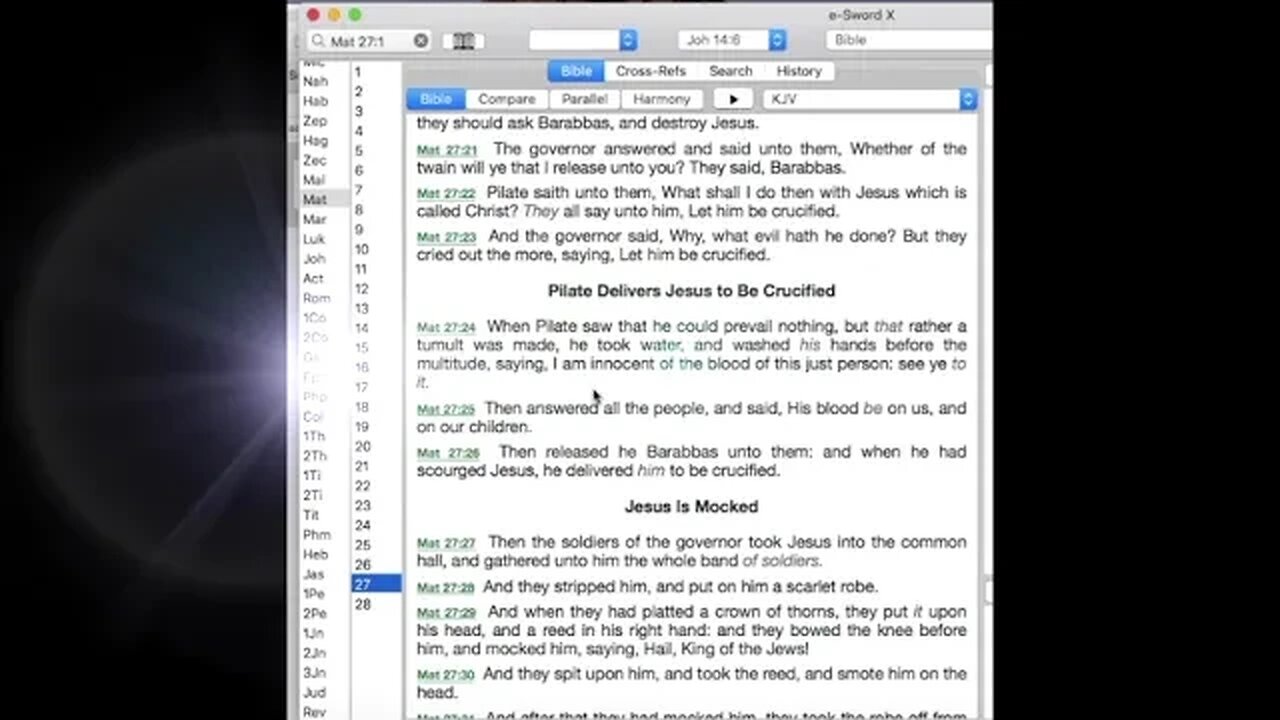Screen dimensions: 1280x720
Task: Switch to Compare view
Action: 506,99
